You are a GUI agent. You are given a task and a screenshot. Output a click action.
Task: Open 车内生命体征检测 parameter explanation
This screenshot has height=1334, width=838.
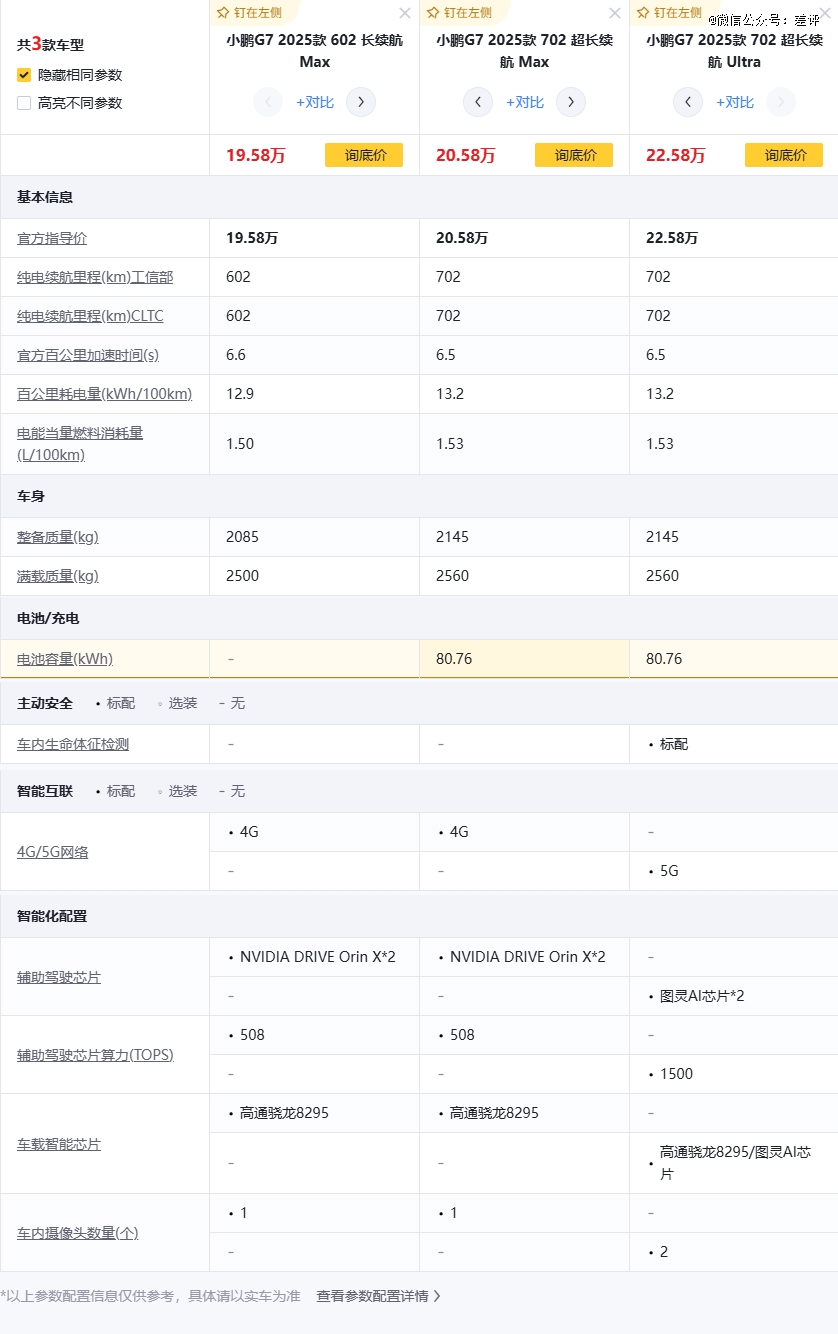coord(73,744)
